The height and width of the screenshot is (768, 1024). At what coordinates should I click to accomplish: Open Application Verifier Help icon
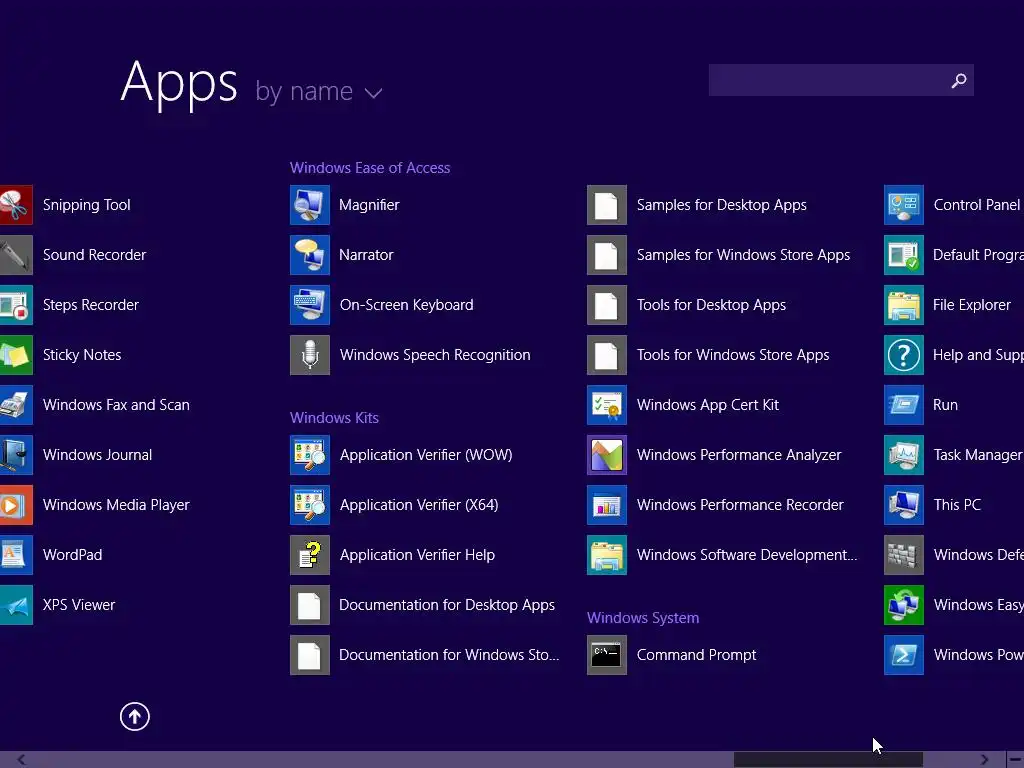(310, 555)
